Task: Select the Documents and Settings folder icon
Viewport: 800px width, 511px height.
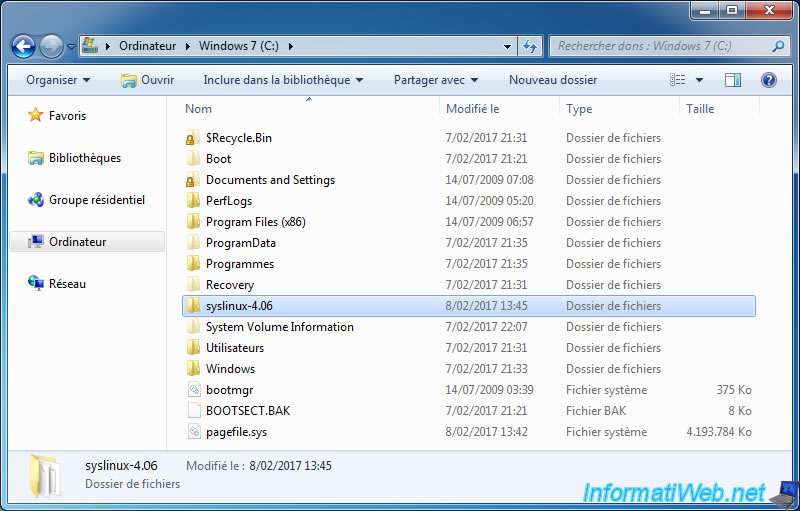Action: 193,180
